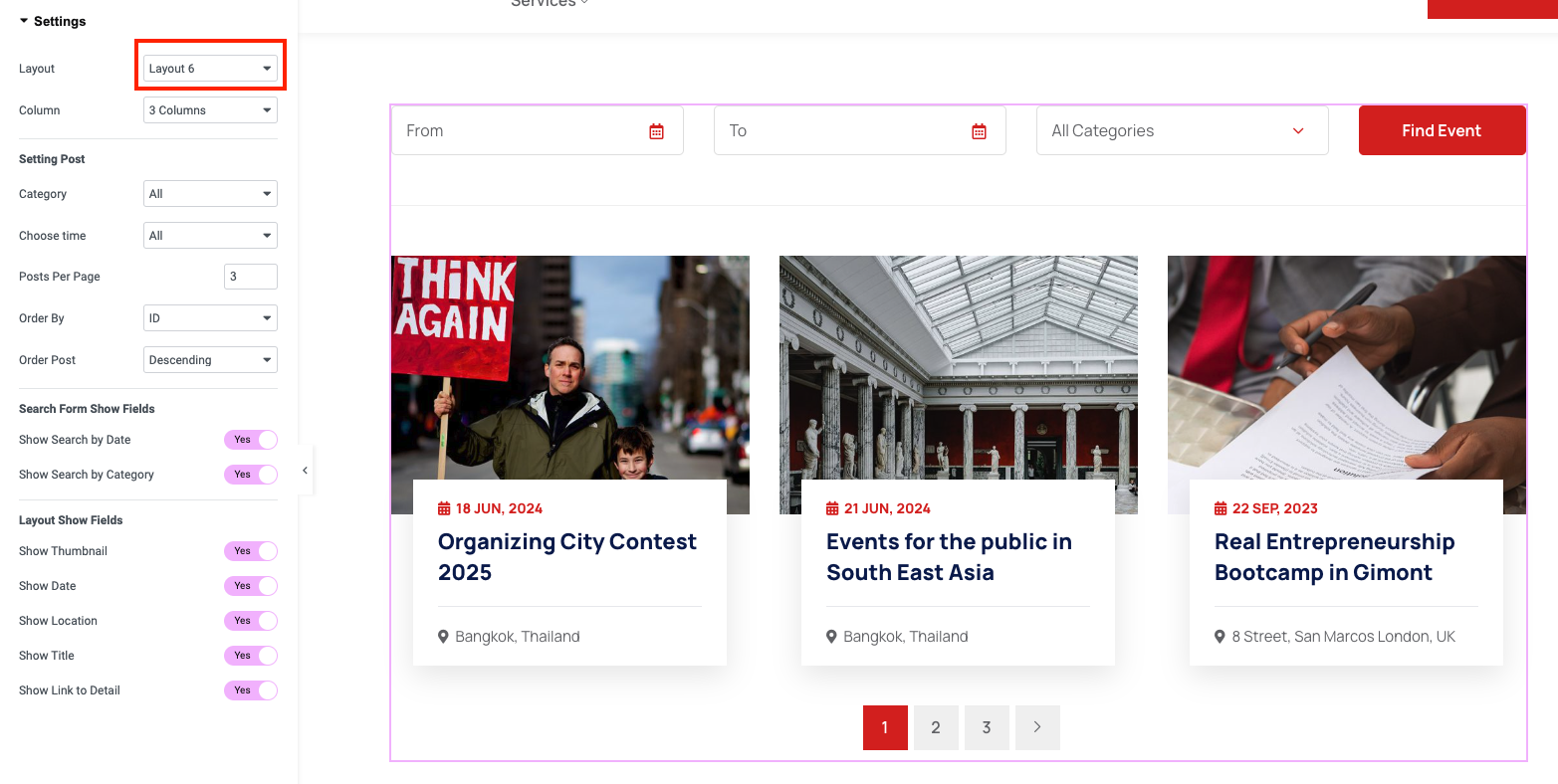Click the Posts Per Page number field
1558x784 pixels.
[x=250, y=277]
